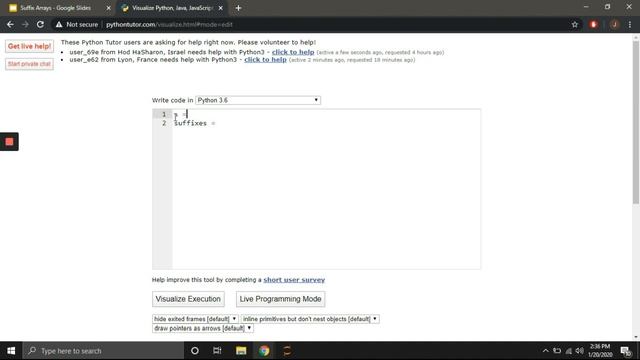The height and width of the screenshot is (360, 640).
Task: Open the Python 3.6 language dropdown
Action: [x=258, y=100]
